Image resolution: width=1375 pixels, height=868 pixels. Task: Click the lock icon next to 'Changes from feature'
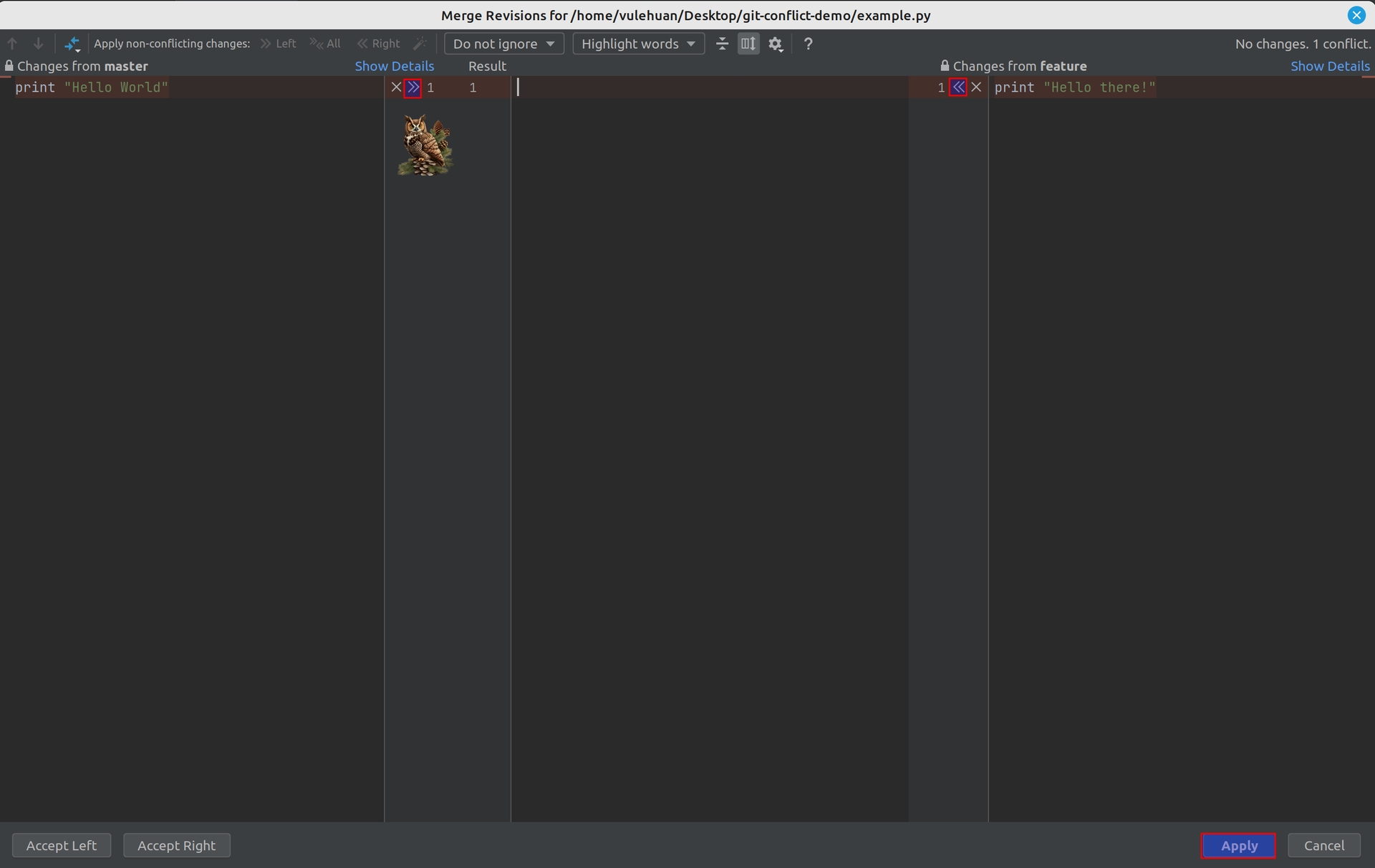click(945, 66)
